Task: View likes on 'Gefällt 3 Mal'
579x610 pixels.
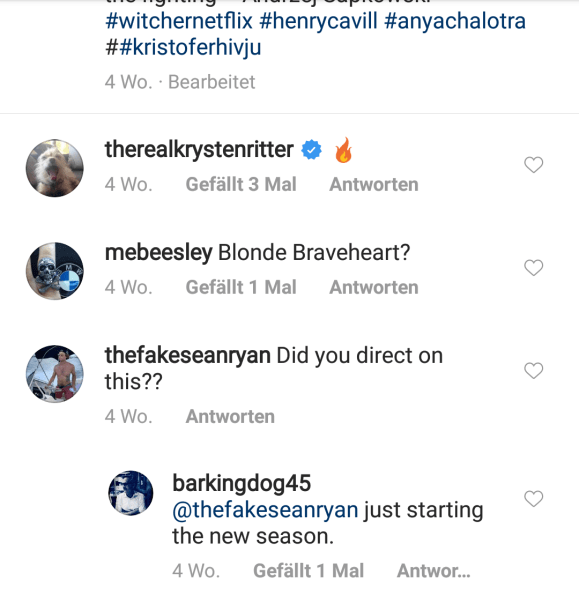Action: [241, 184]
